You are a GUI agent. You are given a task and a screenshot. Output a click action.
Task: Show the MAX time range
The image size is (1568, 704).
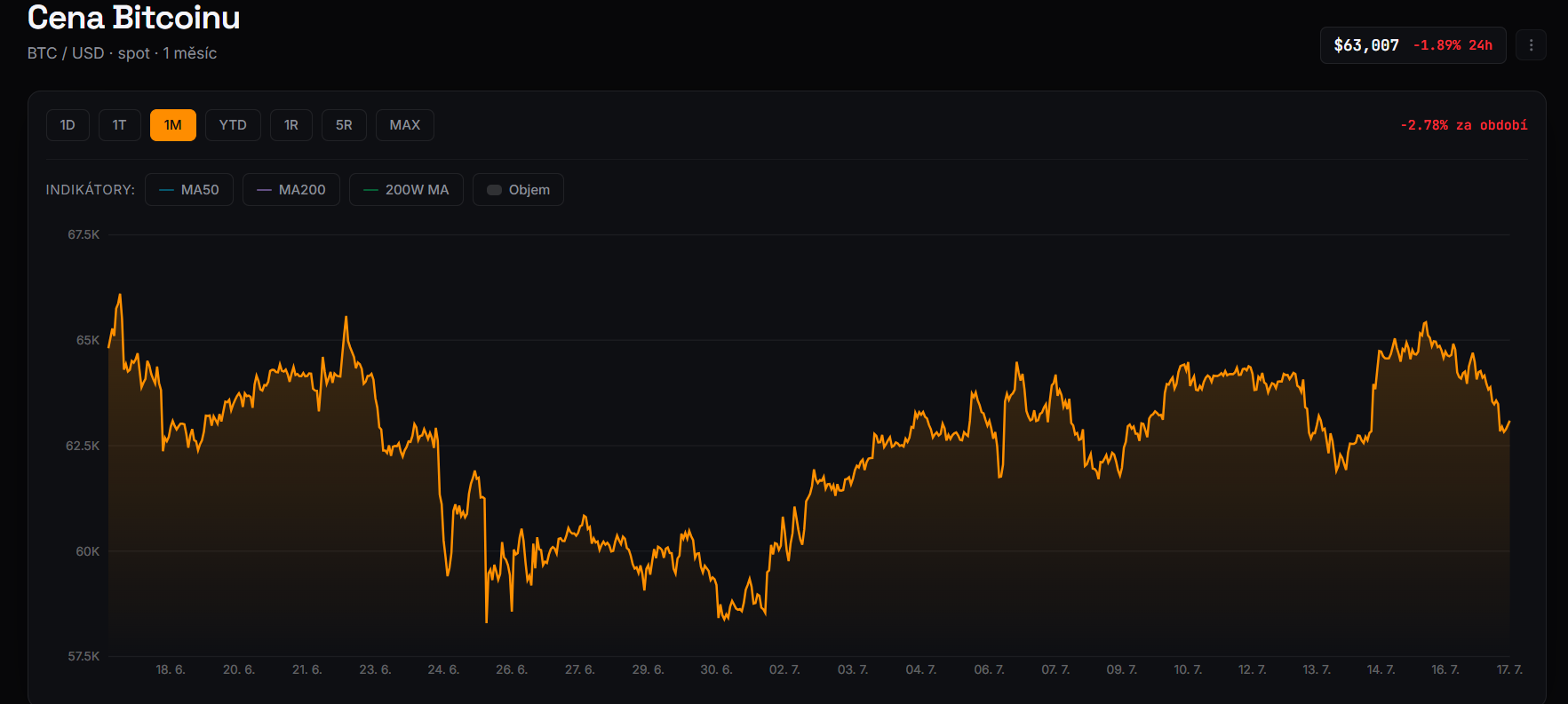405,125
